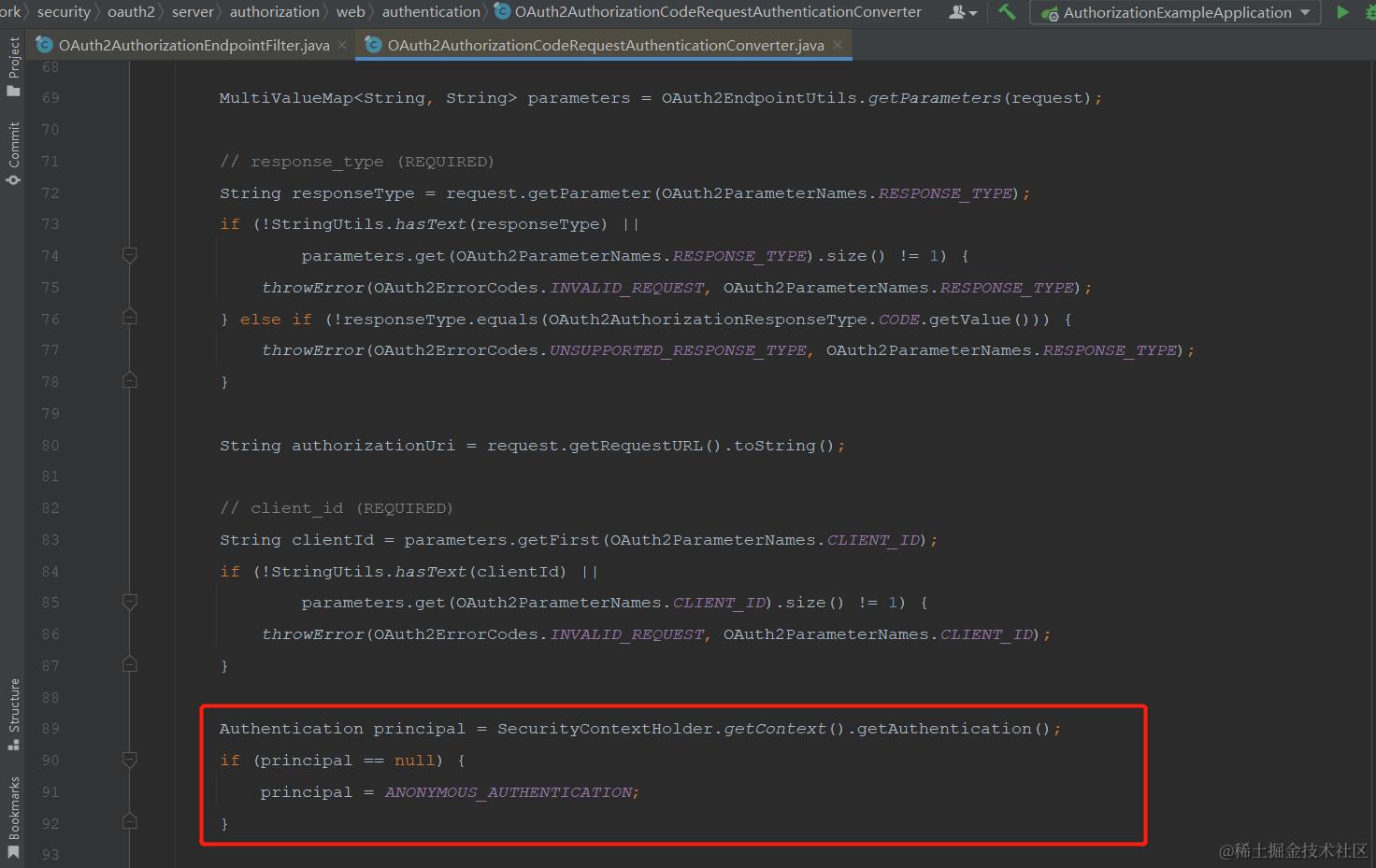Click the oauth2 breadcrumb item

coord(131,11)
